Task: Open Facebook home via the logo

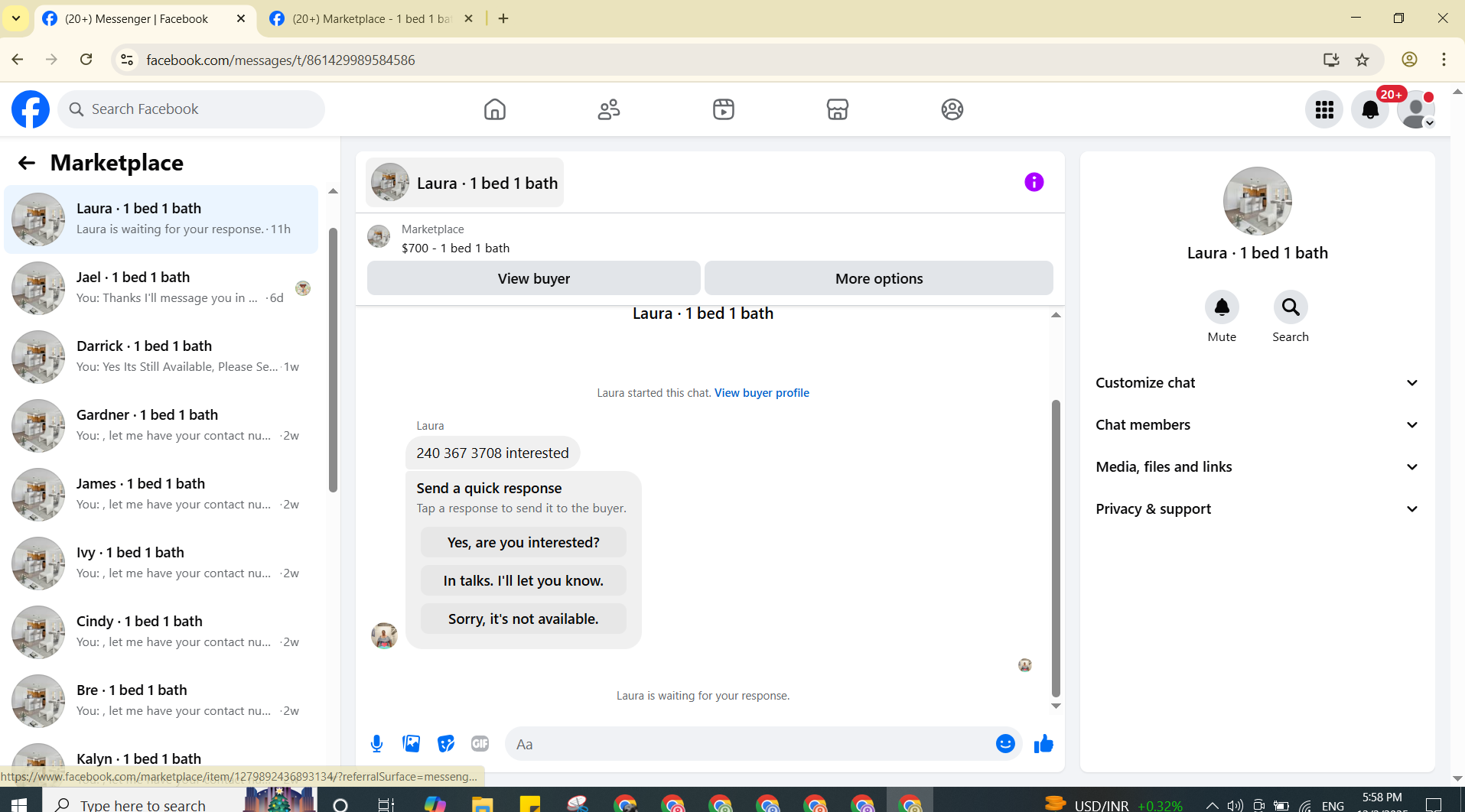Action: point(31,109)
